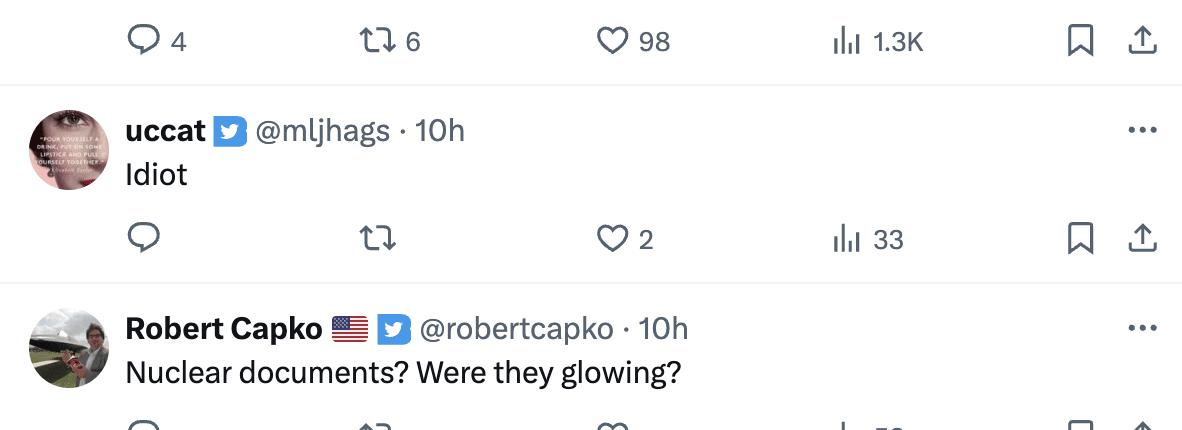Retweet uccat's "Idiot" tweet

377,238
